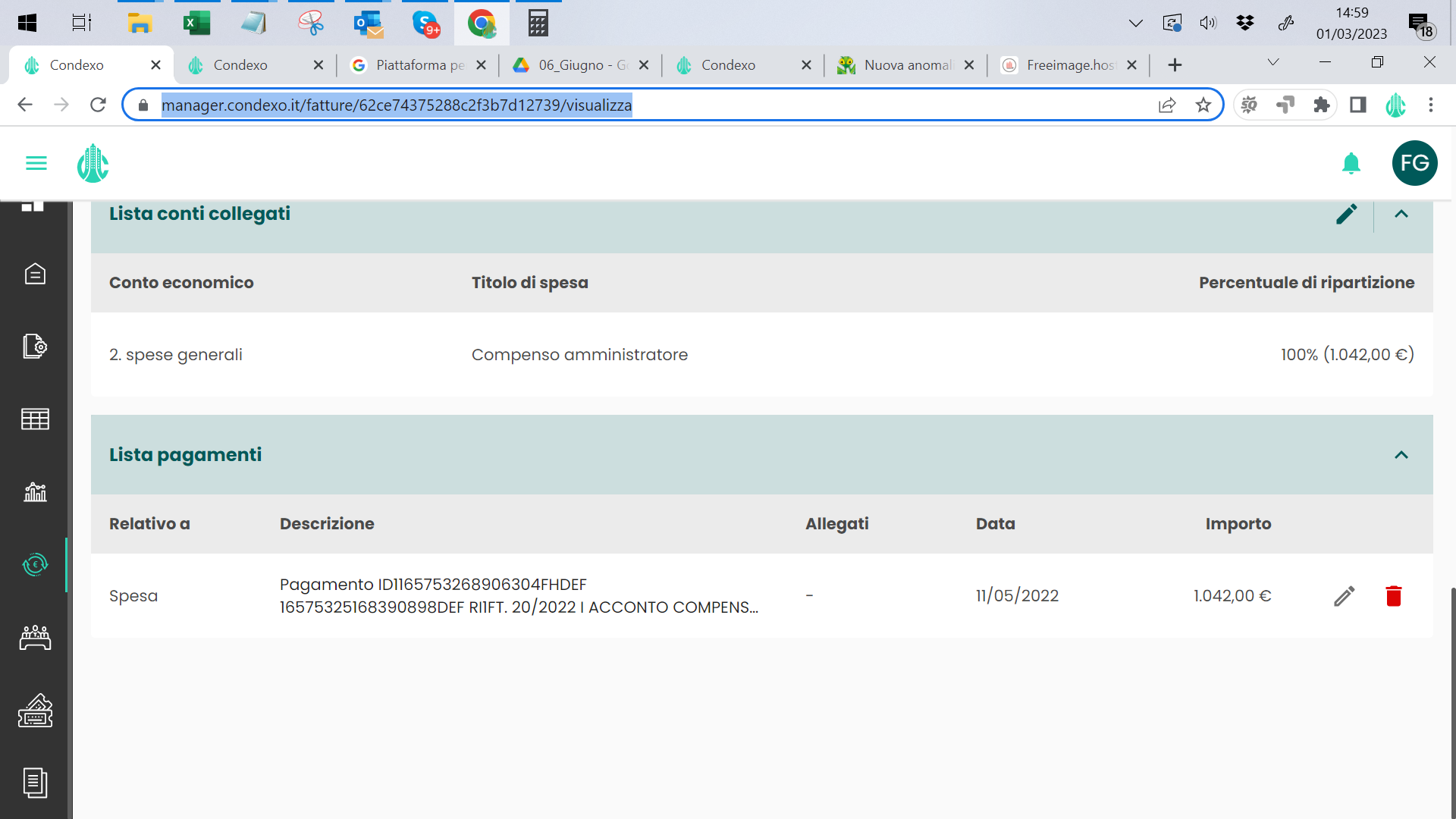Open the FG user avatar menu
This screenshot has width=1456, height=819.
point(1415,163)
